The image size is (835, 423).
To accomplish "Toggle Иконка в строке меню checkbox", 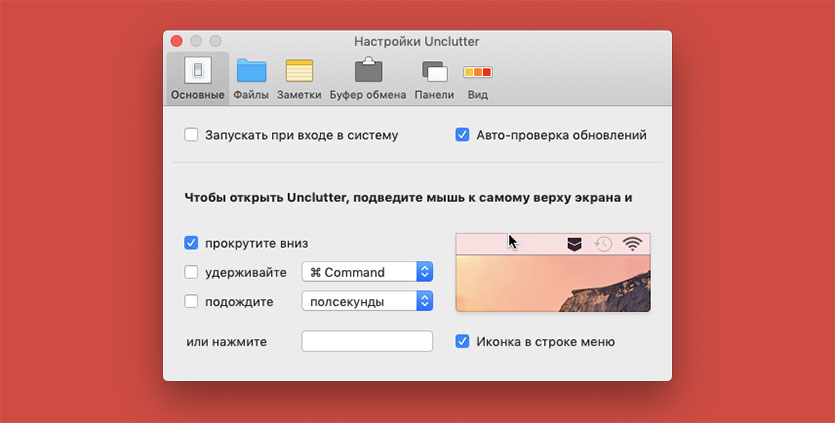I will pyautogui.click(x=462, y=341).
